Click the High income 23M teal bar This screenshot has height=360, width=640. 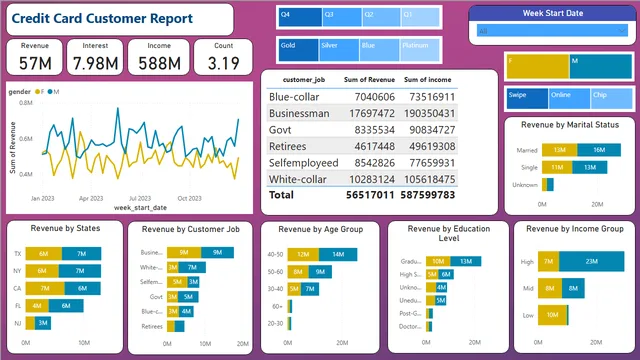[x=591, y=262]
